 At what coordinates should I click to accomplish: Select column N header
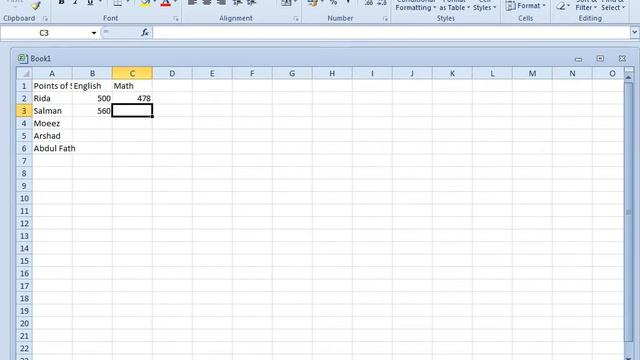click(x=572, y=73)
